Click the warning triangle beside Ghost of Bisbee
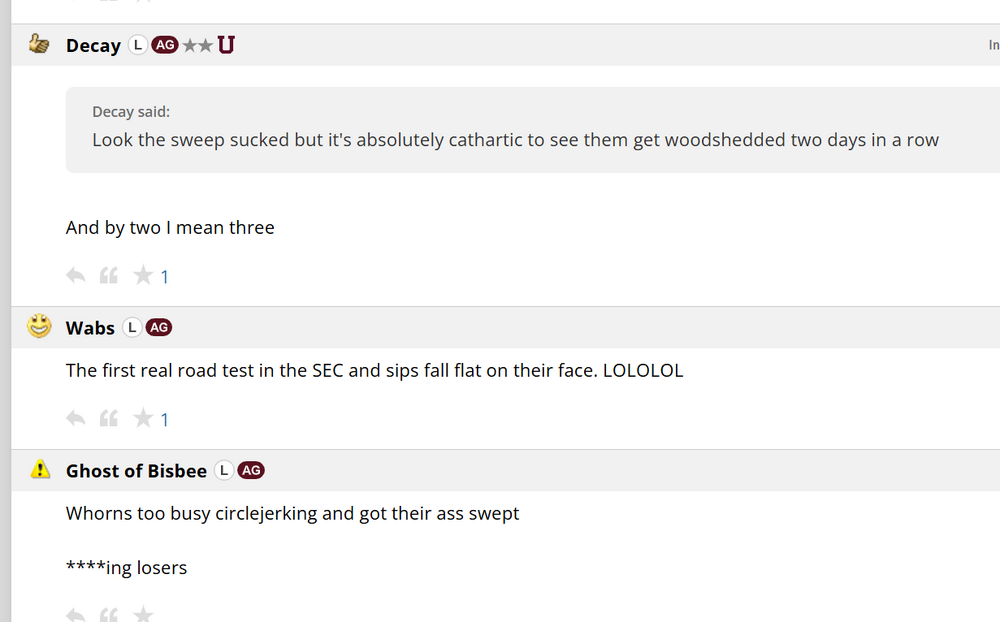This screenshot has width=1000, height=622. pos(40,470)
